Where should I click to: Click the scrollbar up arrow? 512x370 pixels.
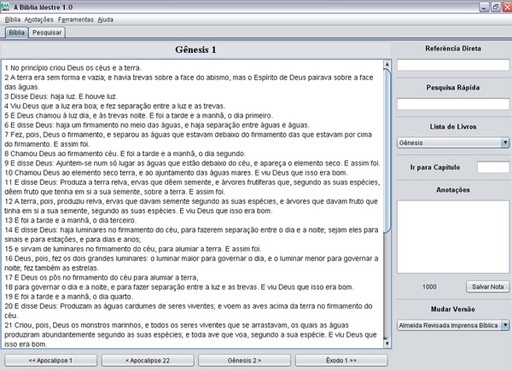click(x=387, y=64)
